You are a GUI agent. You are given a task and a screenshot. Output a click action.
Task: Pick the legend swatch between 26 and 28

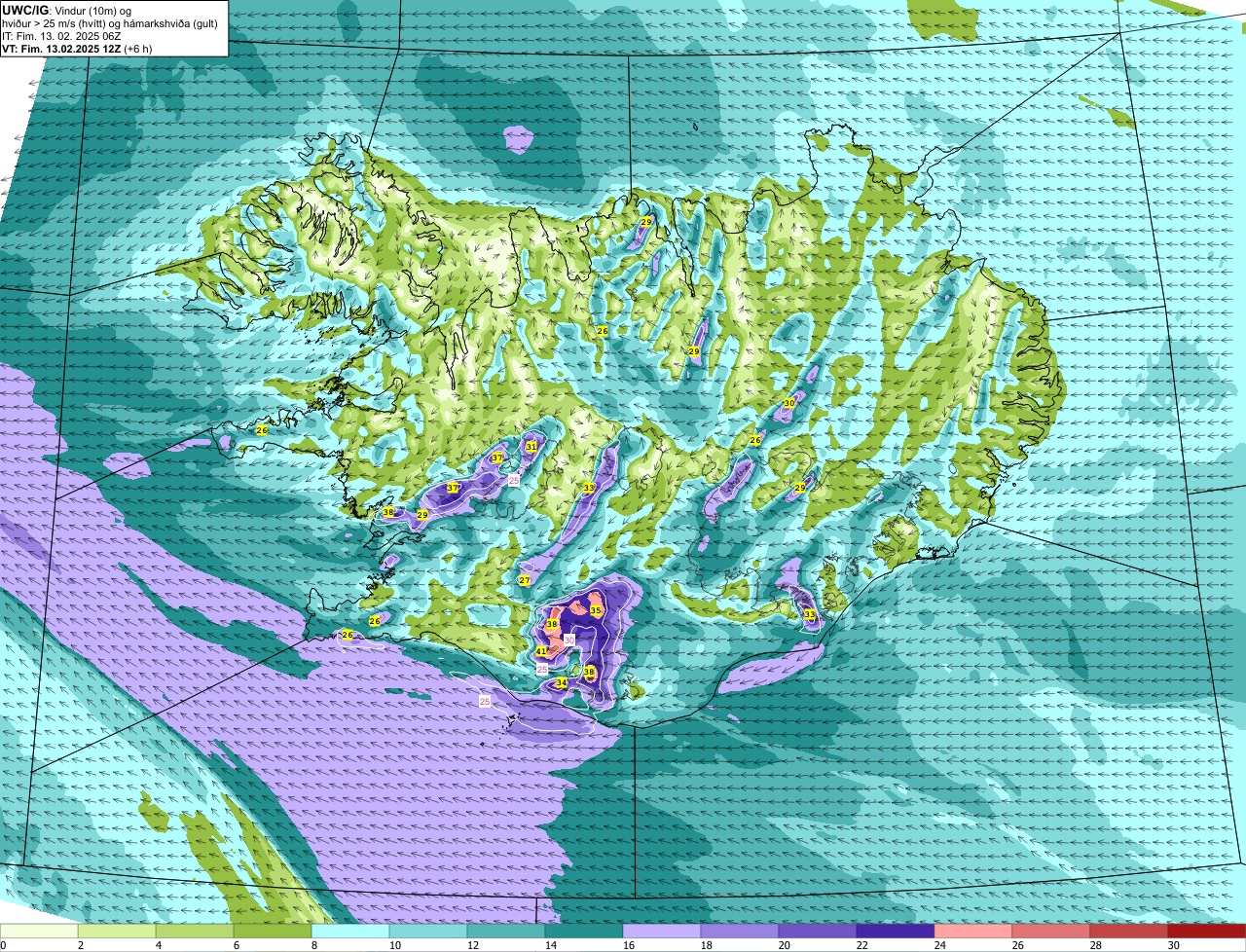pos(1051,932)
